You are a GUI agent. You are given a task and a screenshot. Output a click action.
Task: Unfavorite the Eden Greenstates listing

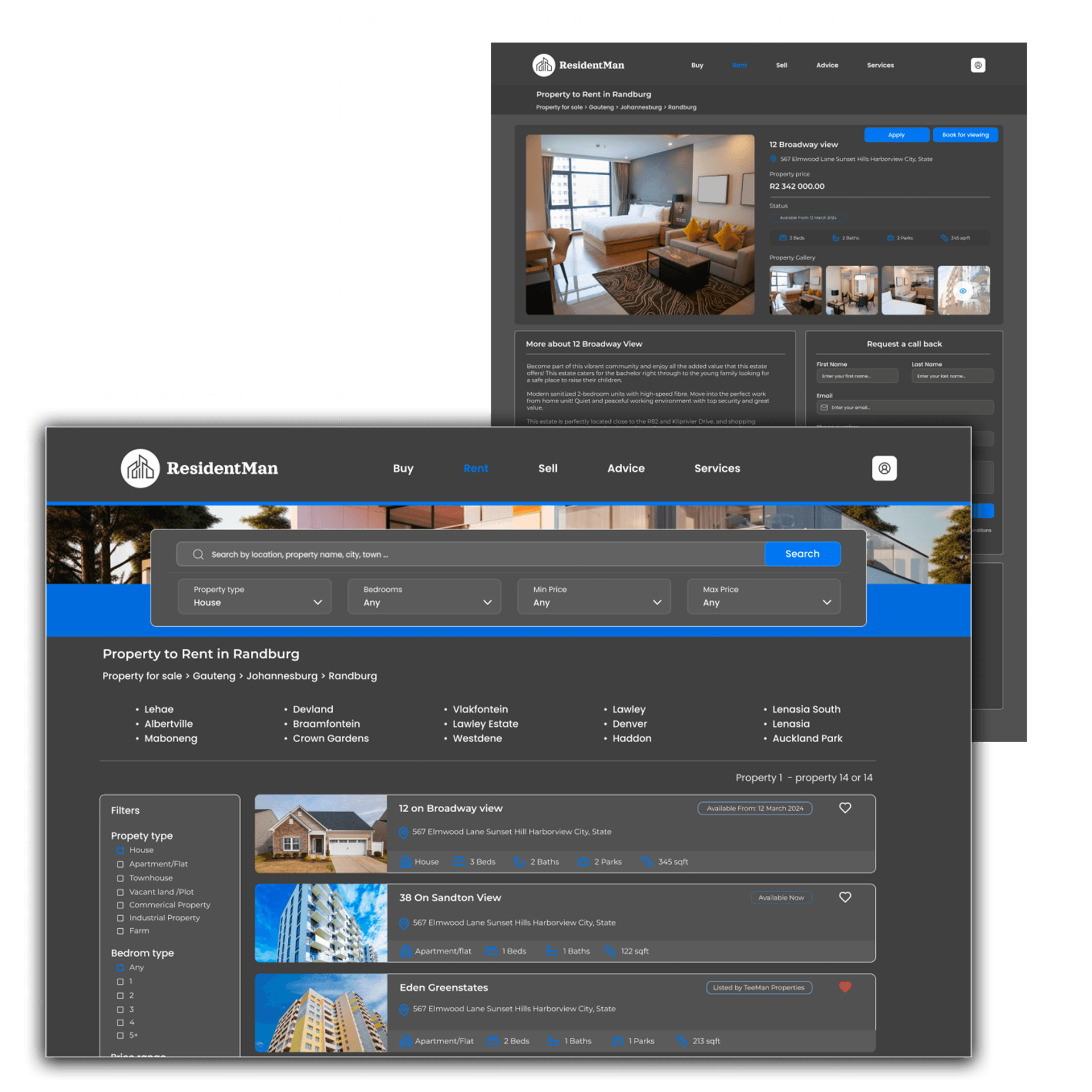(x=845, y=987)
